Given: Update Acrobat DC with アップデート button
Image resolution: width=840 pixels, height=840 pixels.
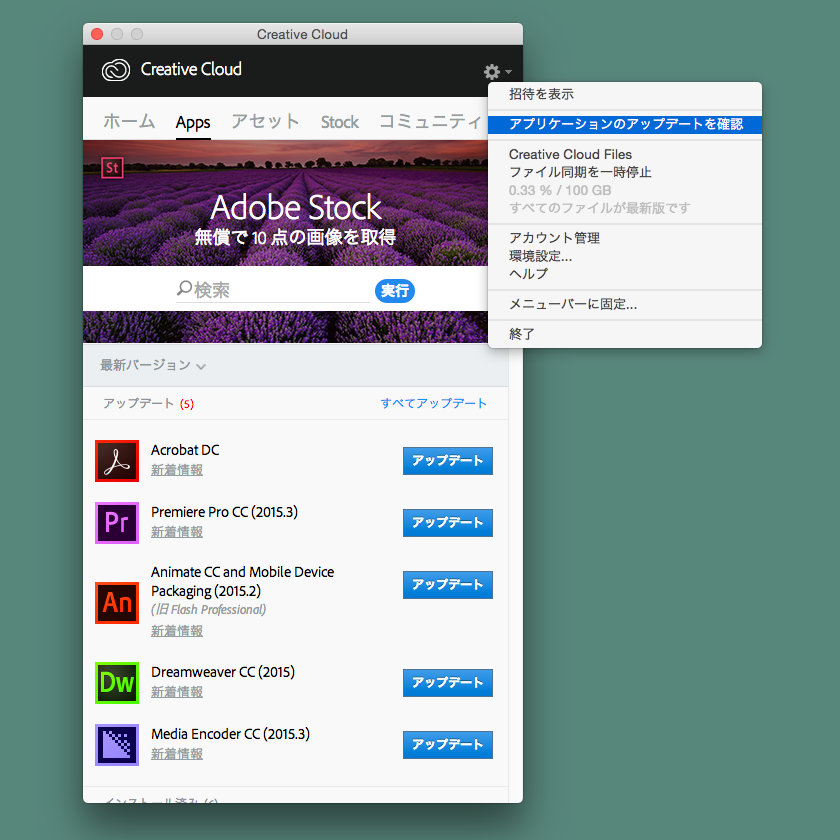Looking at the screenshot, I should click(x=448, y=461).
